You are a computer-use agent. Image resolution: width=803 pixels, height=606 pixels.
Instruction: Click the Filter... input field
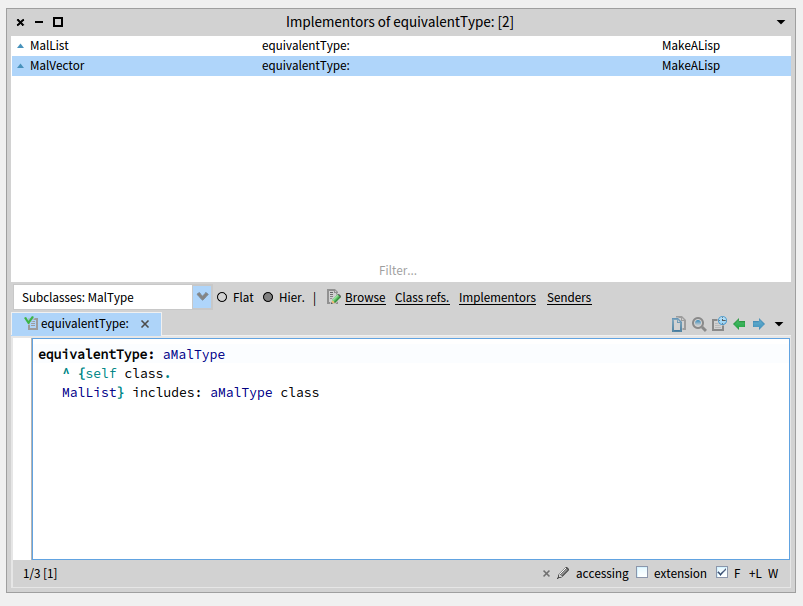click(398, 270)
